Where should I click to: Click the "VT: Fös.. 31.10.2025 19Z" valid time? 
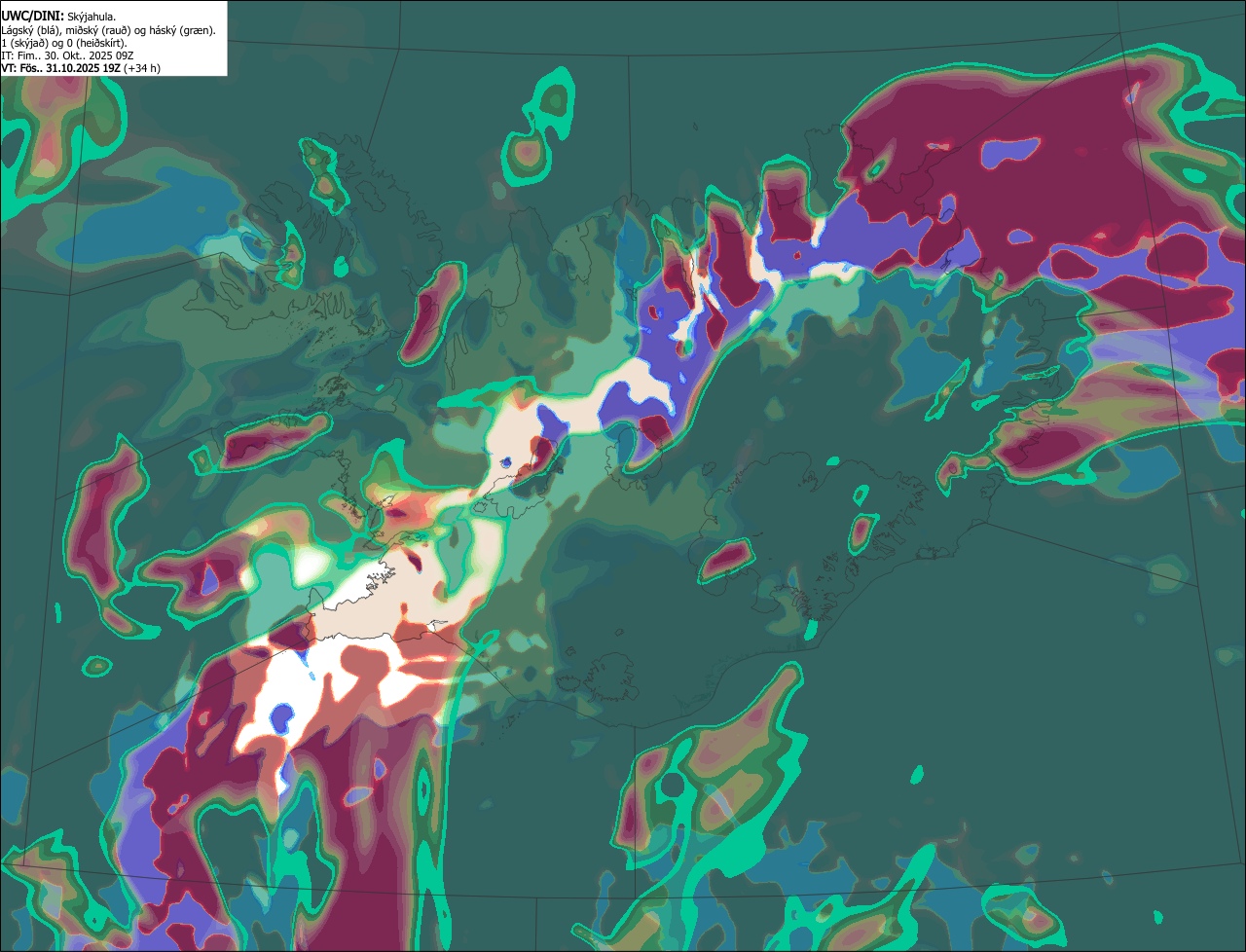click(x=60, y=68)
